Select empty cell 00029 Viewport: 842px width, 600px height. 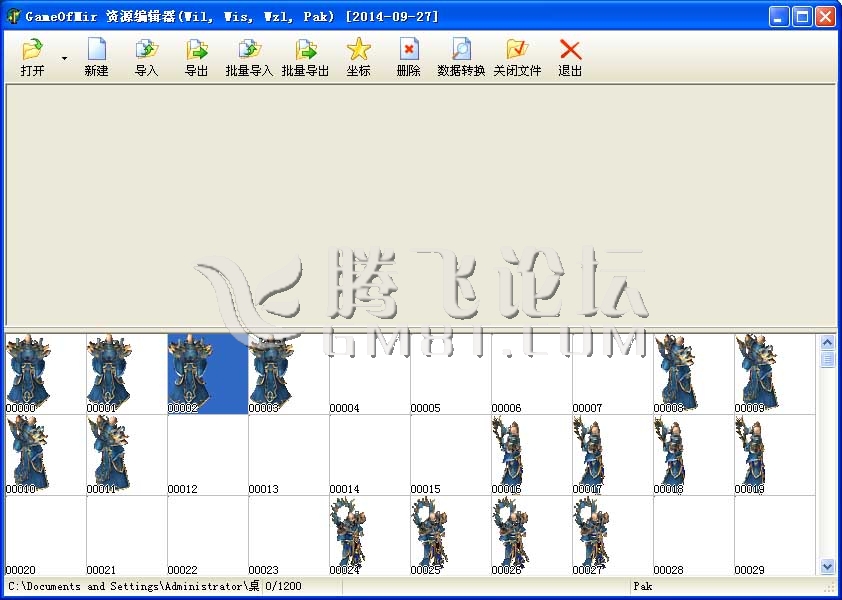tap(775, 536)
